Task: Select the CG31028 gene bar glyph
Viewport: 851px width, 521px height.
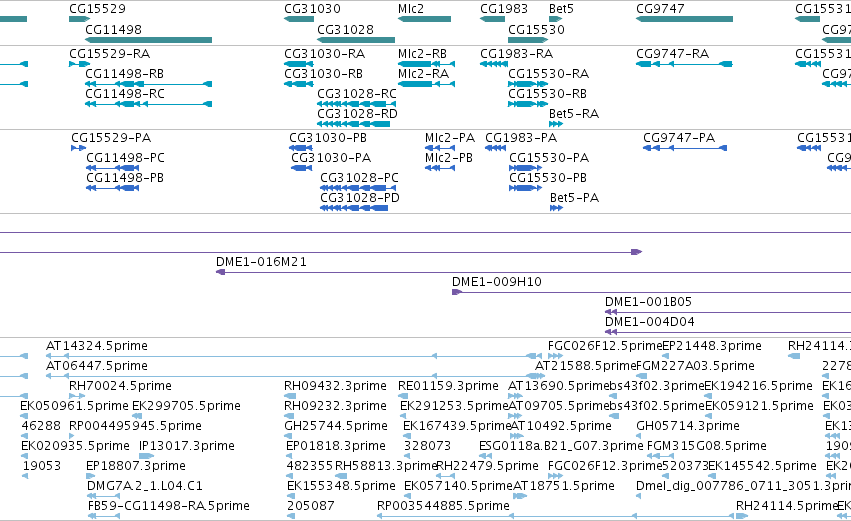Action: (356, 40)
